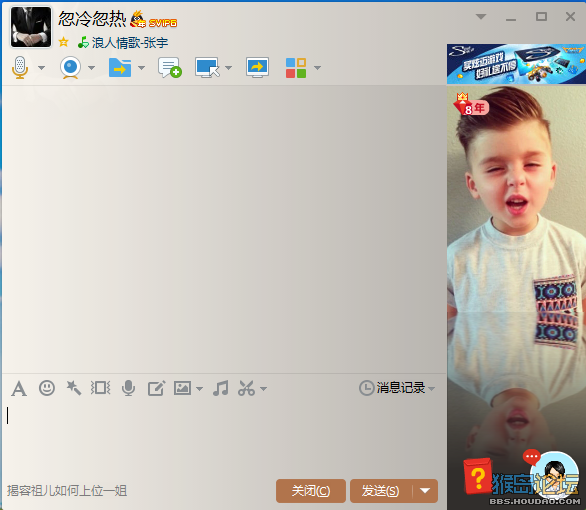
Task: Click contact avatar of 忽冷忽热
Action: [x=31, y=27]
